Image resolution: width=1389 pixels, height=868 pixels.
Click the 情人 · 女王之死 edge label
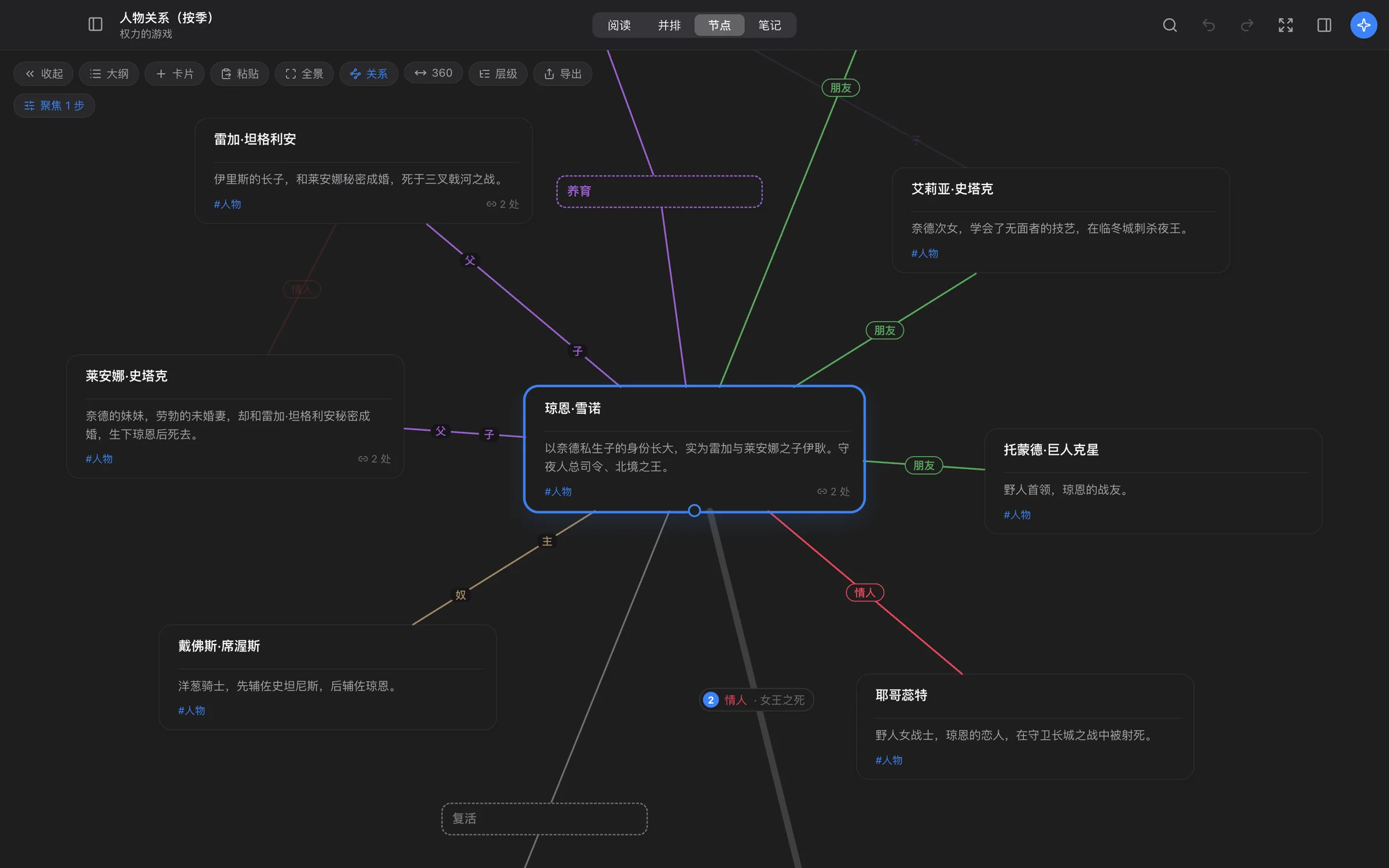point(756,700)
